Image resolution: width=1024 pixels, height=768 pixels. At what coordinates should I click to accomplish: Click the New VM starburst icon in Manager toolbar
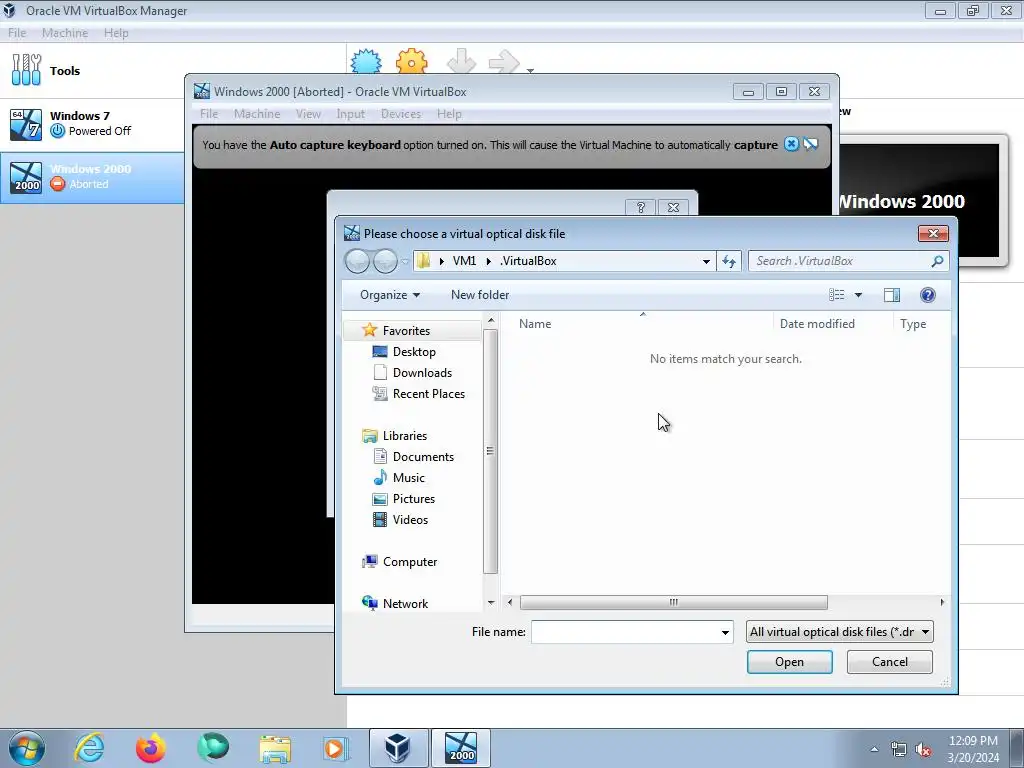[x=366, y=61]
